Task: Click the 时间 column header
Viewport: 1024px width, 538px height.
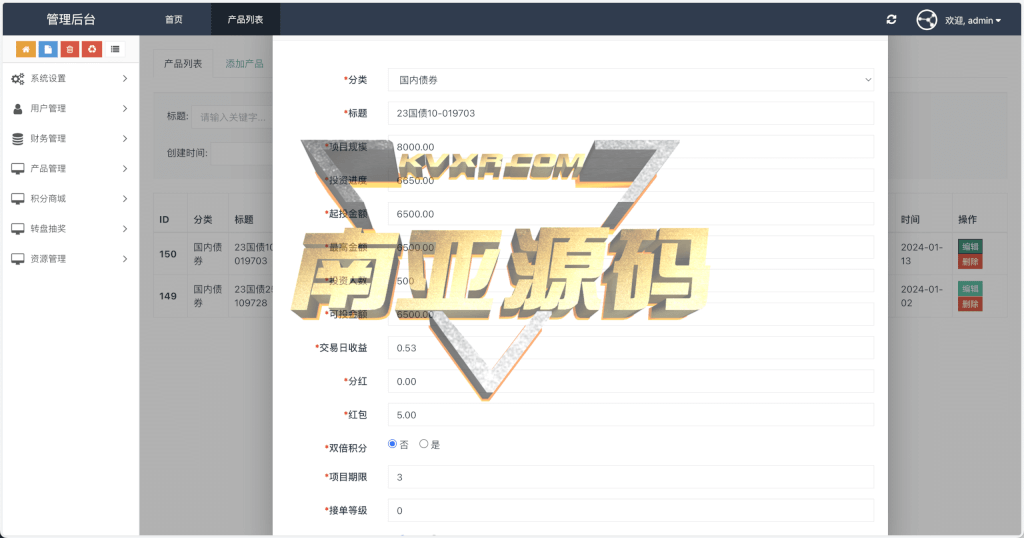Action: (x=910, y=219)
